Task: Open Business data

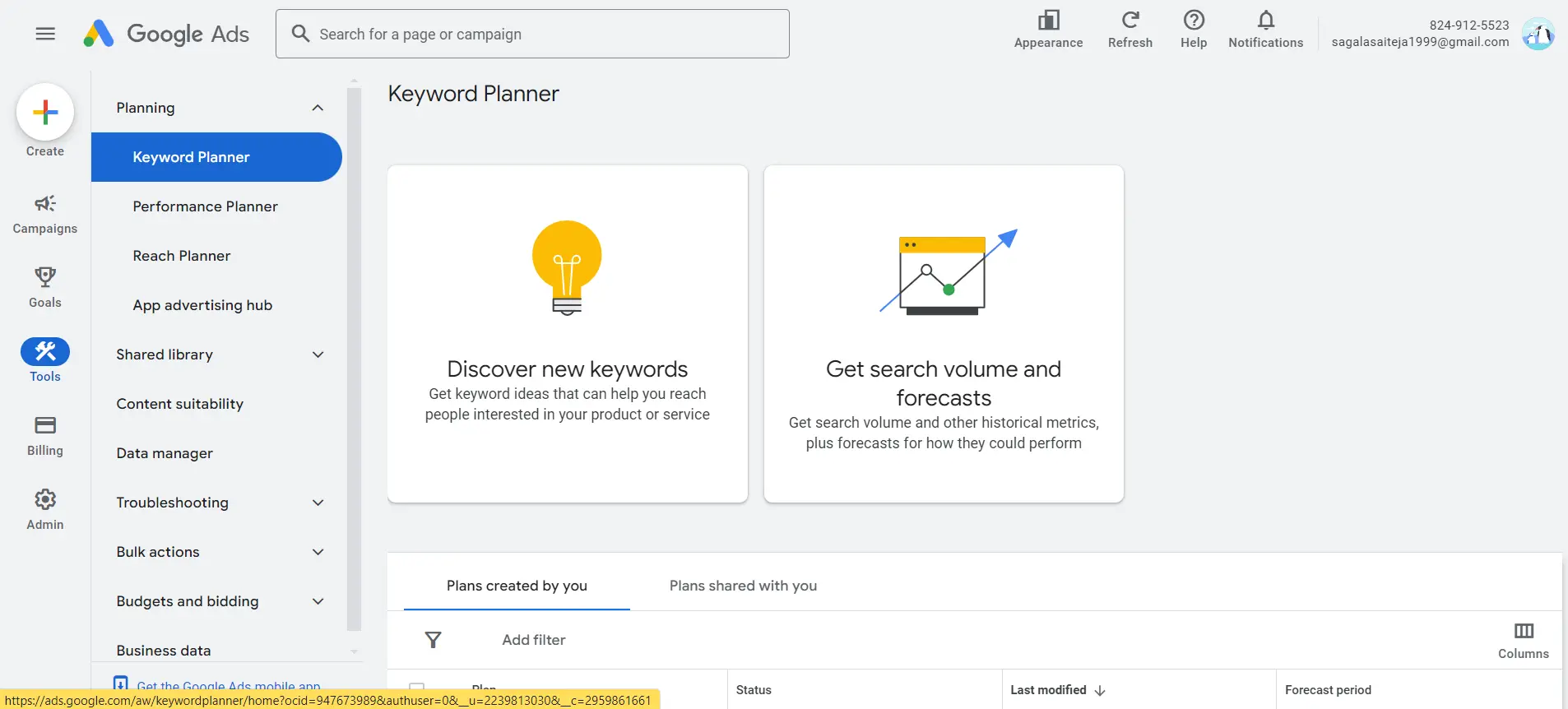Action: click(x=164, y=651)
